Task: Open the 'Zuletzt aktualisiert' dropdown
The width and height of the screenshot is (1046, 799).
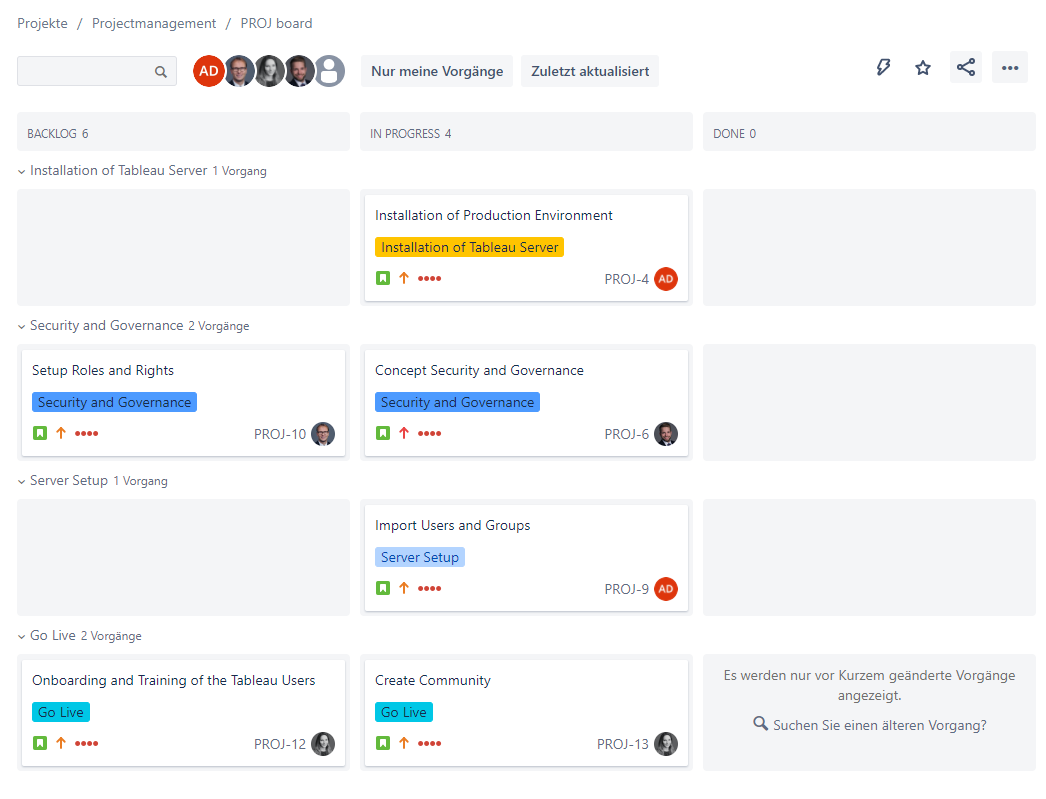Action: coord(589,71)
